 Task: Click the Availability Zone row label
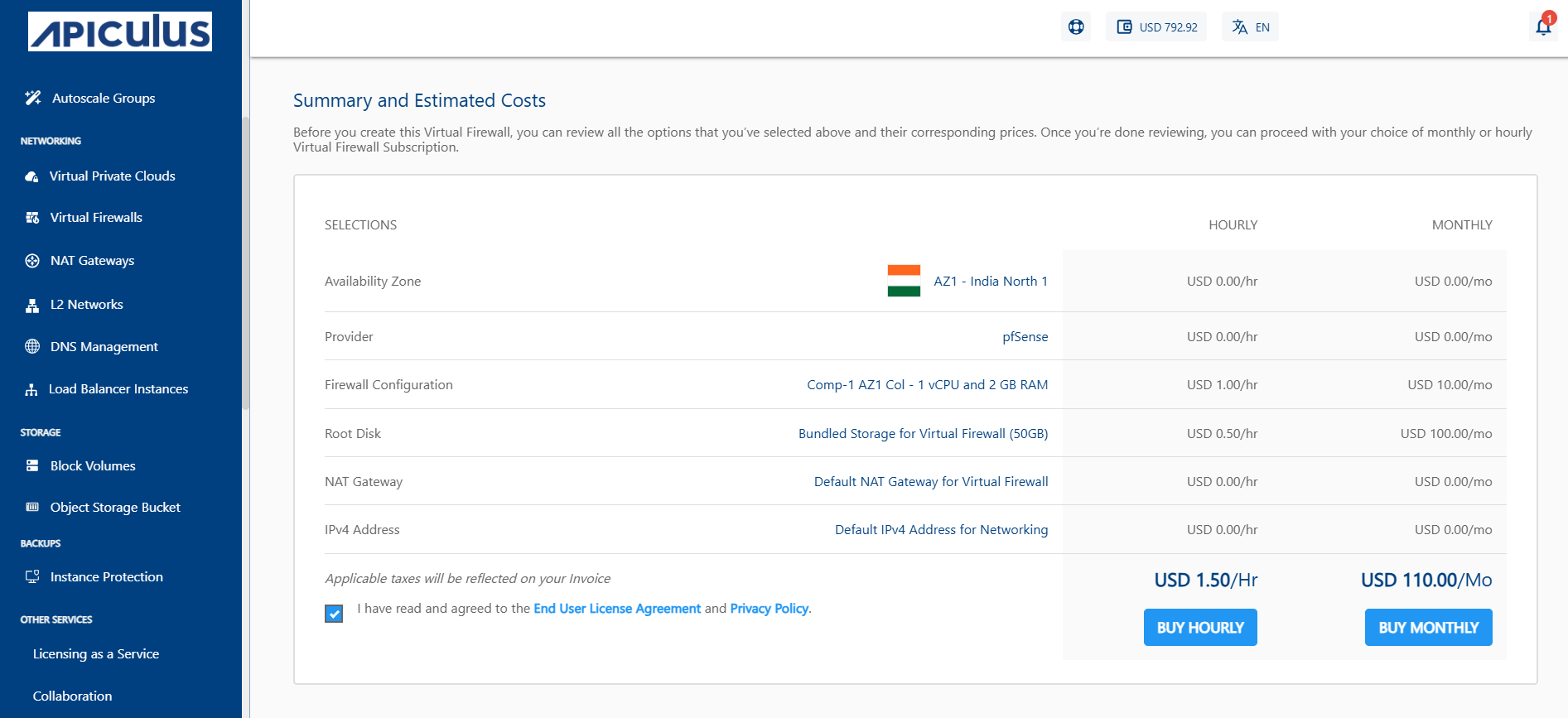[373, 282]
